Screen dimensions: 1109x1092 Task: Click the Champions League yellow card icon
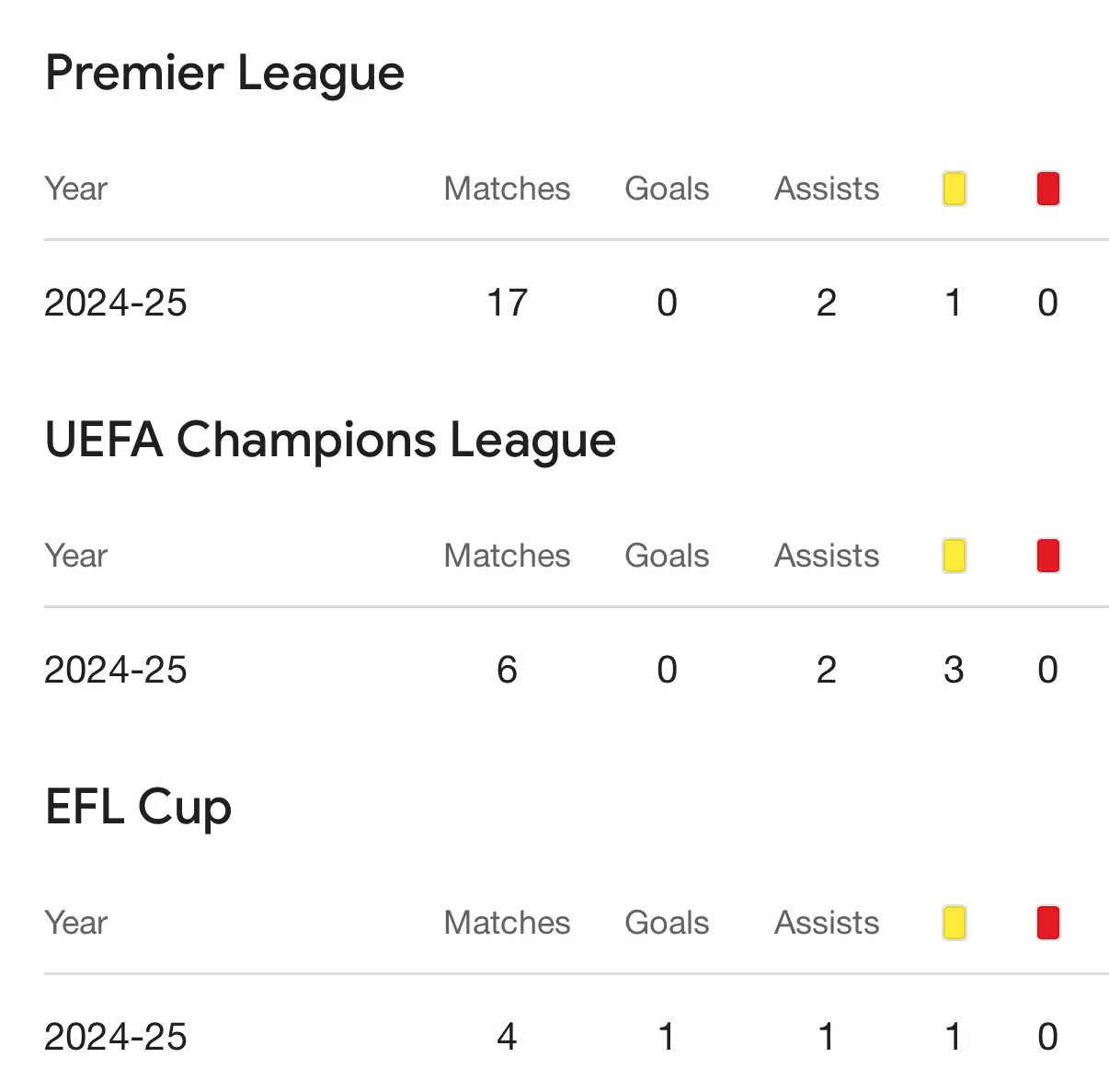954,556
